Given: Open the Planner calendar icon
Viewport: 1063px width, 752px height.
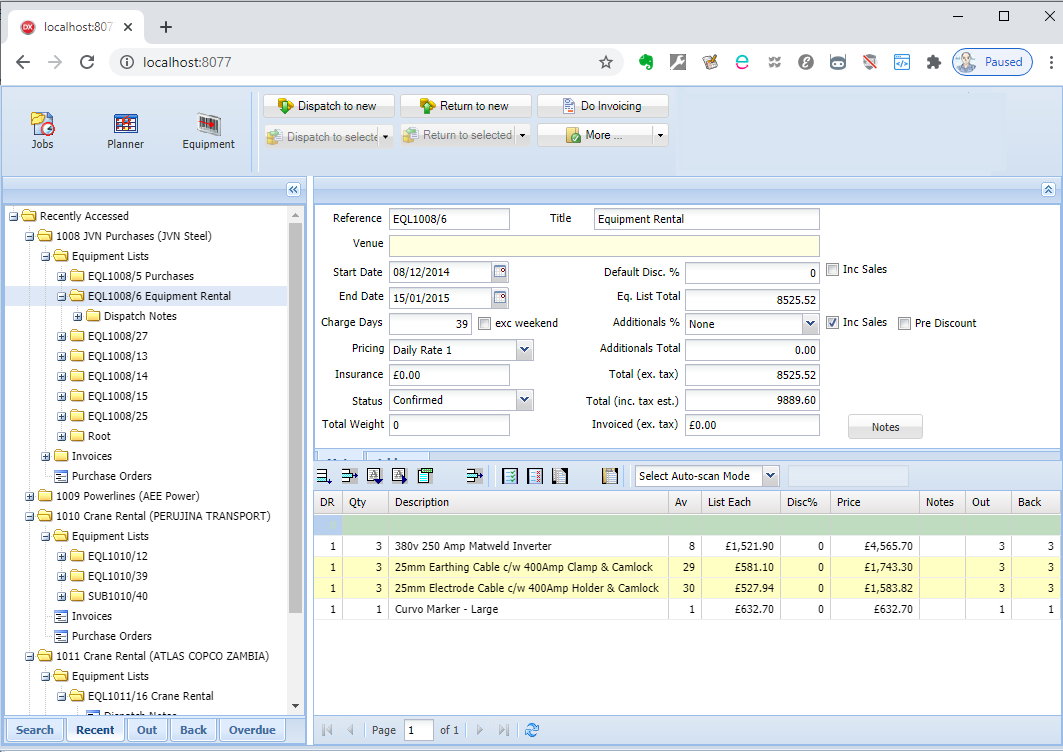Looking at the screenshot, I should (125, 124).
